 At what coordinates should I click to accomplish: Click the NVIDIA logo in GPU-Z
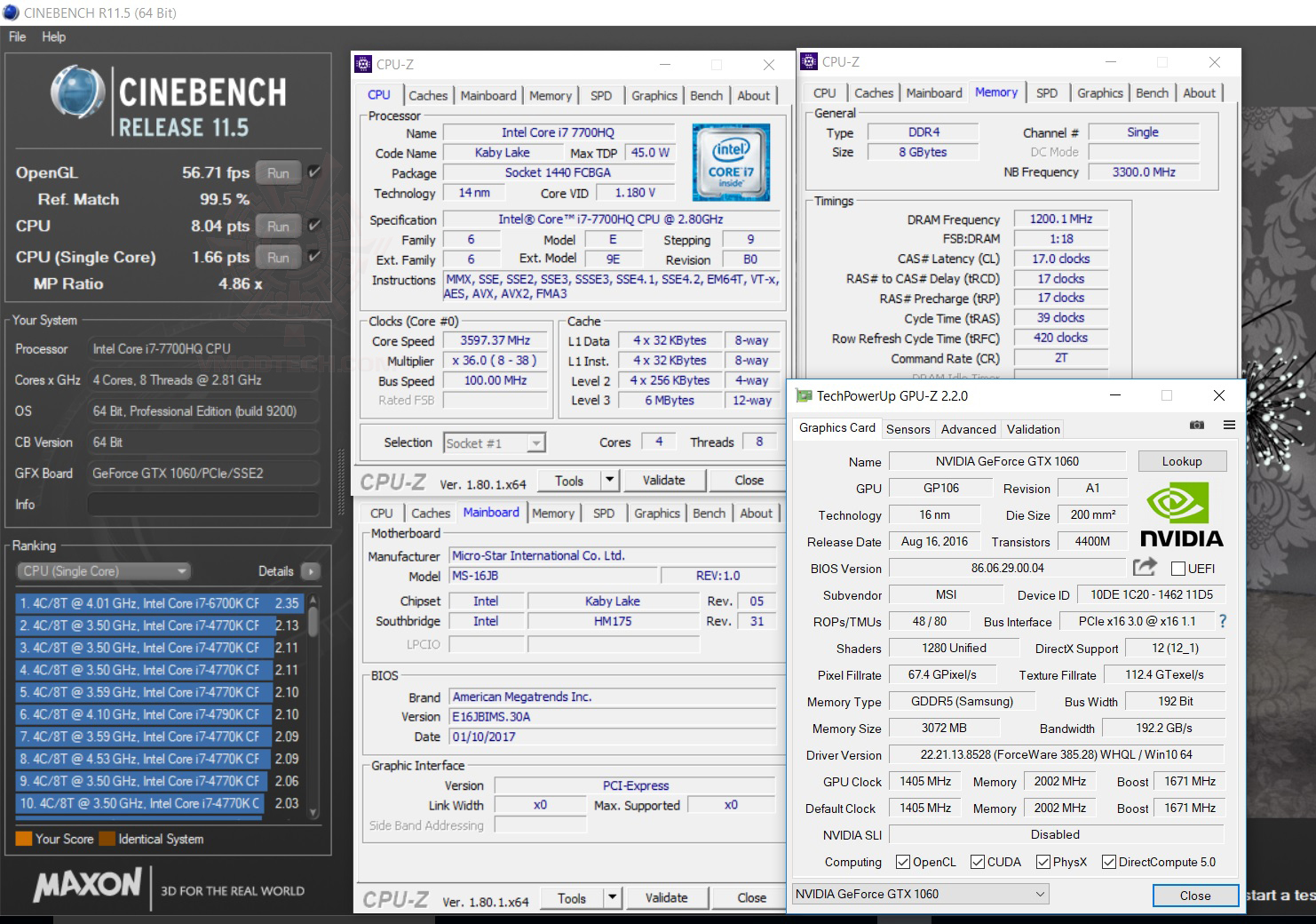point(1181,514)
